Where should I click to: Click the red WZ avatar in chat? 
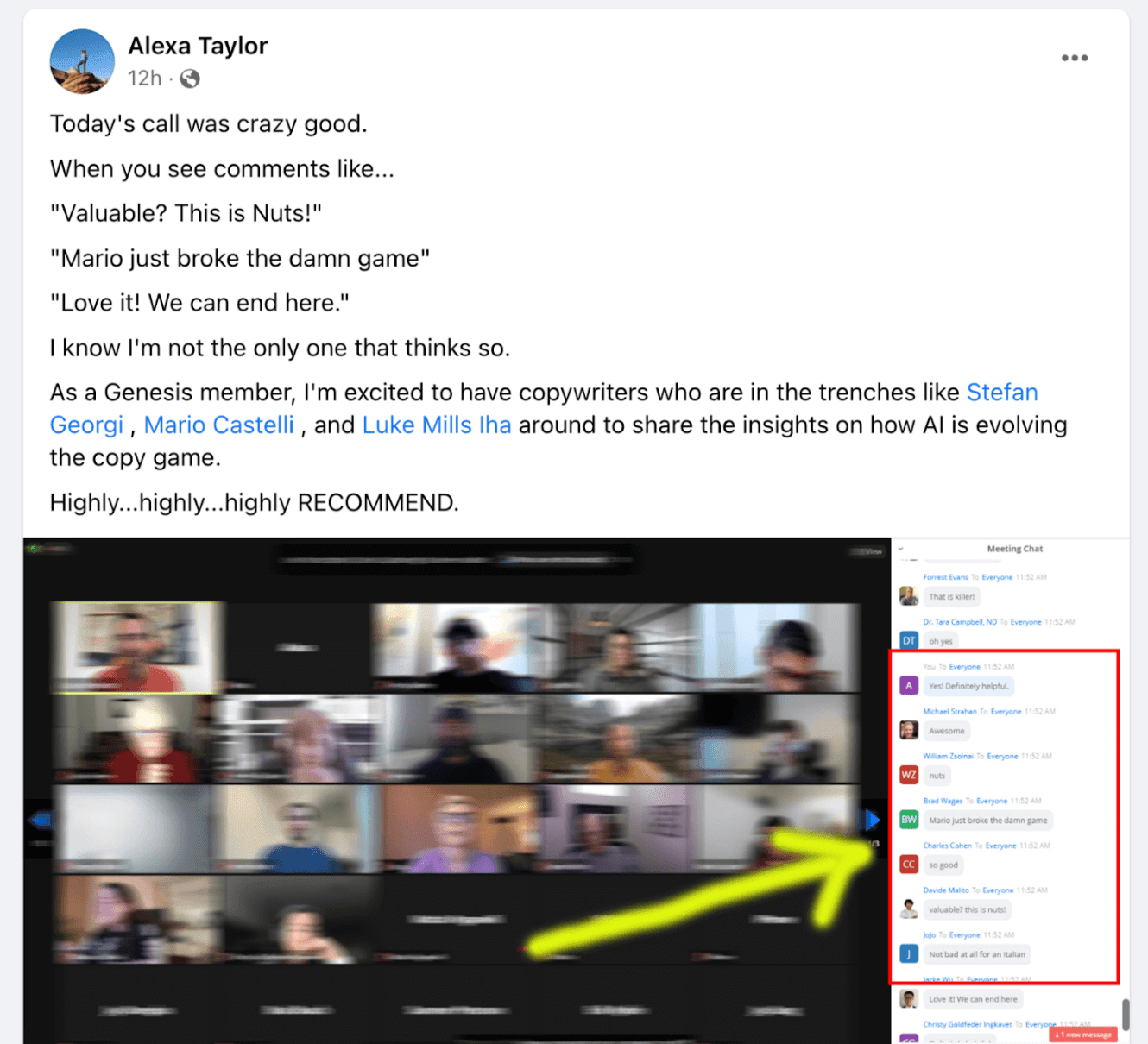click(x=908, y=775)
